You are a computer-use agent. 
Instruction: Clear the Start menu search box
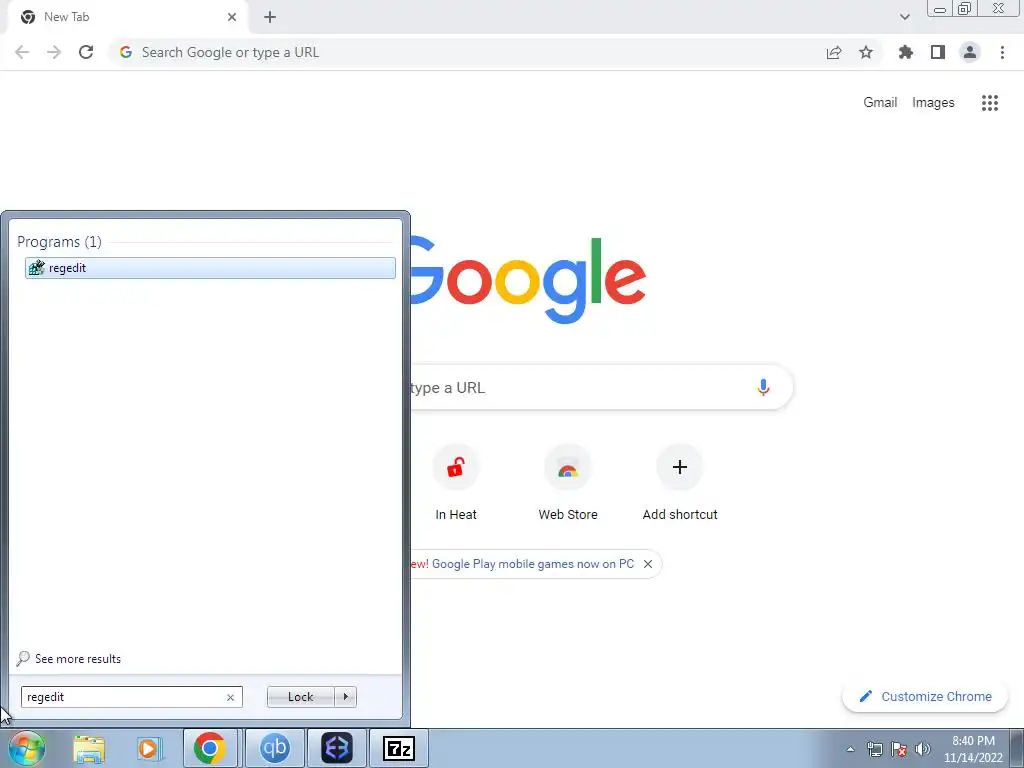230,697
